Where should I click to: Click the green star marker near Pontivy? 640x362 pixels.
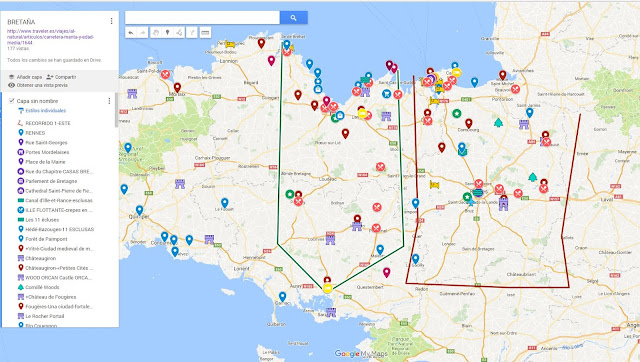tap(289, 194)
